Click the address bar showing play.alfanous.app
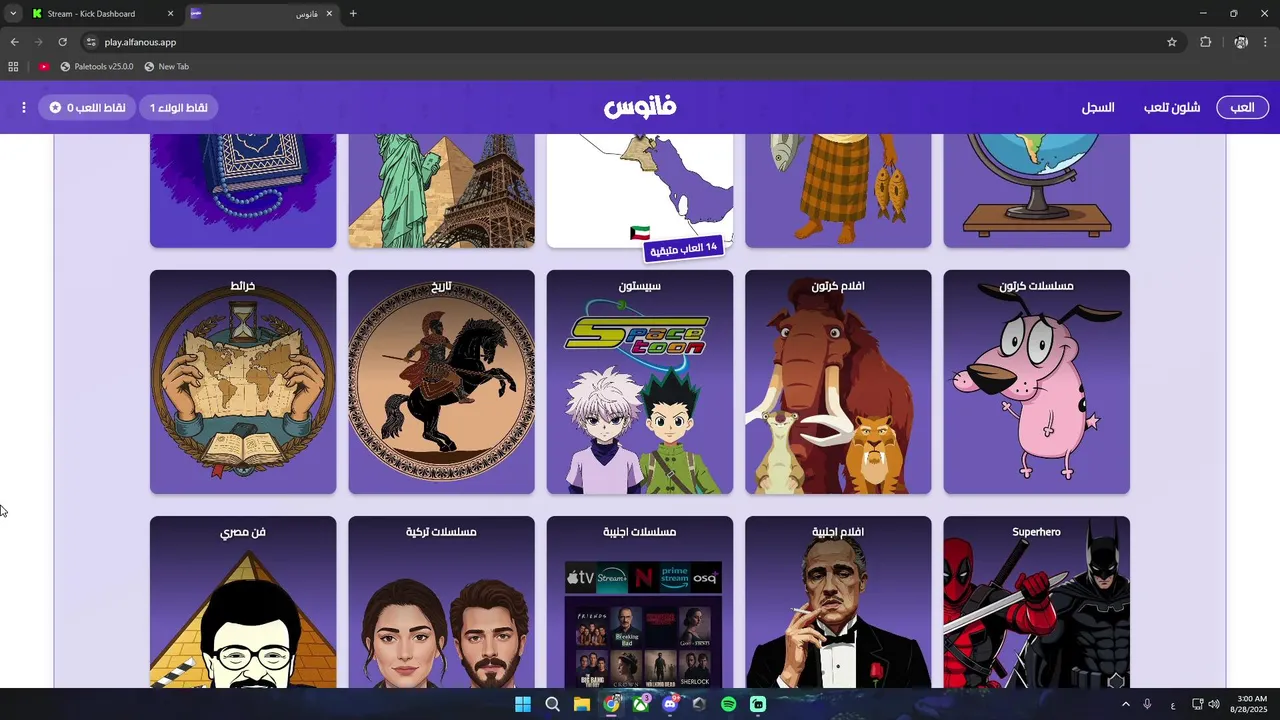 (630, 42)
